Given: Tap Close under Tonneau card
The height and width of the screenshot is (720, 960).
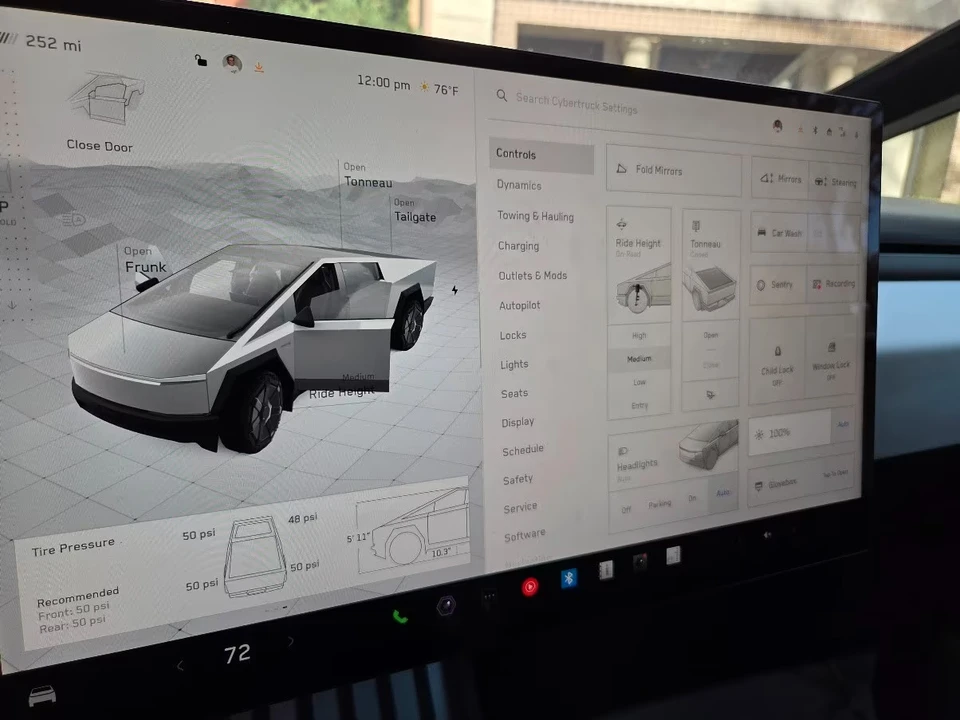Looking at the screenshot, I should [x=711, y=365].
